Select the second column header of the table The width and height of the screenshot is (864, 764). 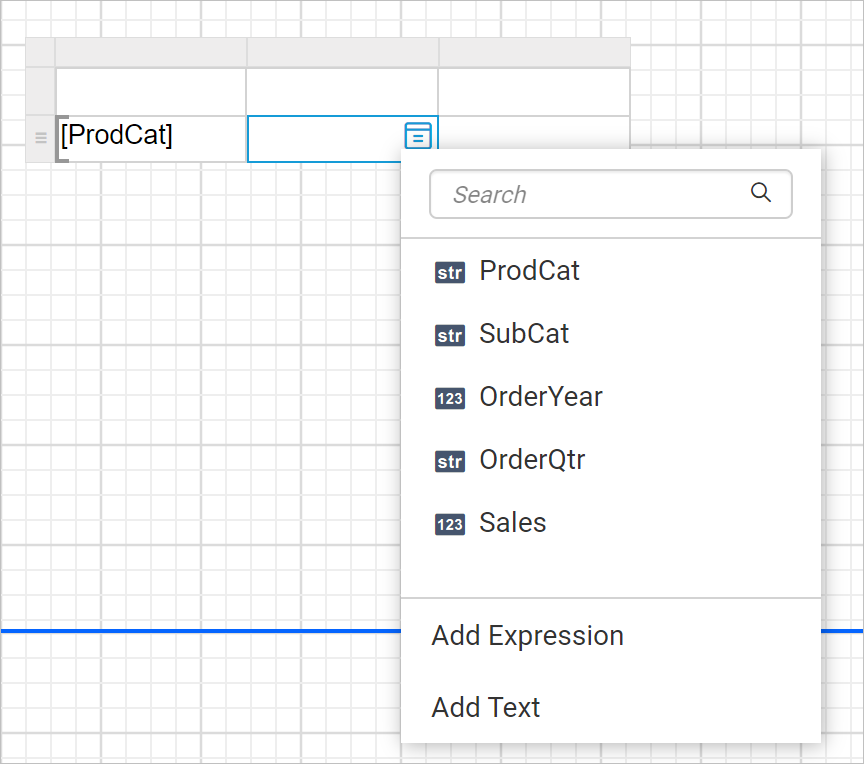pos(342,52)
